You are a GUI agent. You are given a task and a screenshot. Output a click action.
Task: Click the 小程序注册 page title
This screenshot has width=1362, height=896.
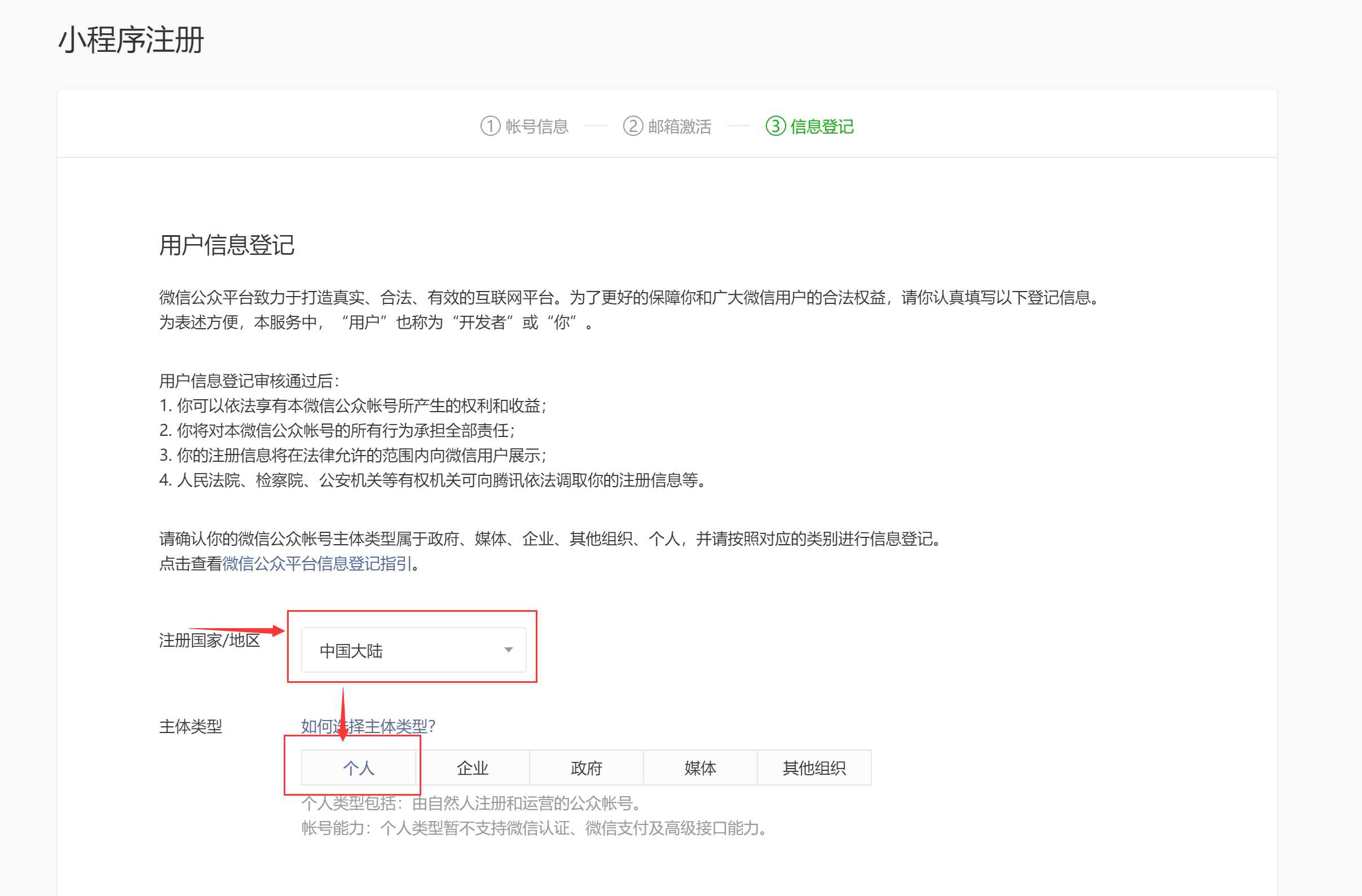point(131,40)
